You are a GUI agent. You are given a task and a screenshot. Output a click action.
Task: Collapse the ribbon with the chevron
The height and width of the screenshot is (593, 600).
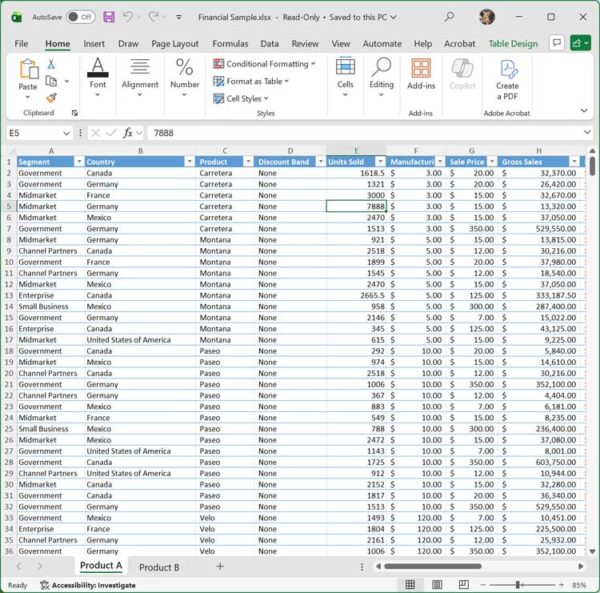pos(584,110)
